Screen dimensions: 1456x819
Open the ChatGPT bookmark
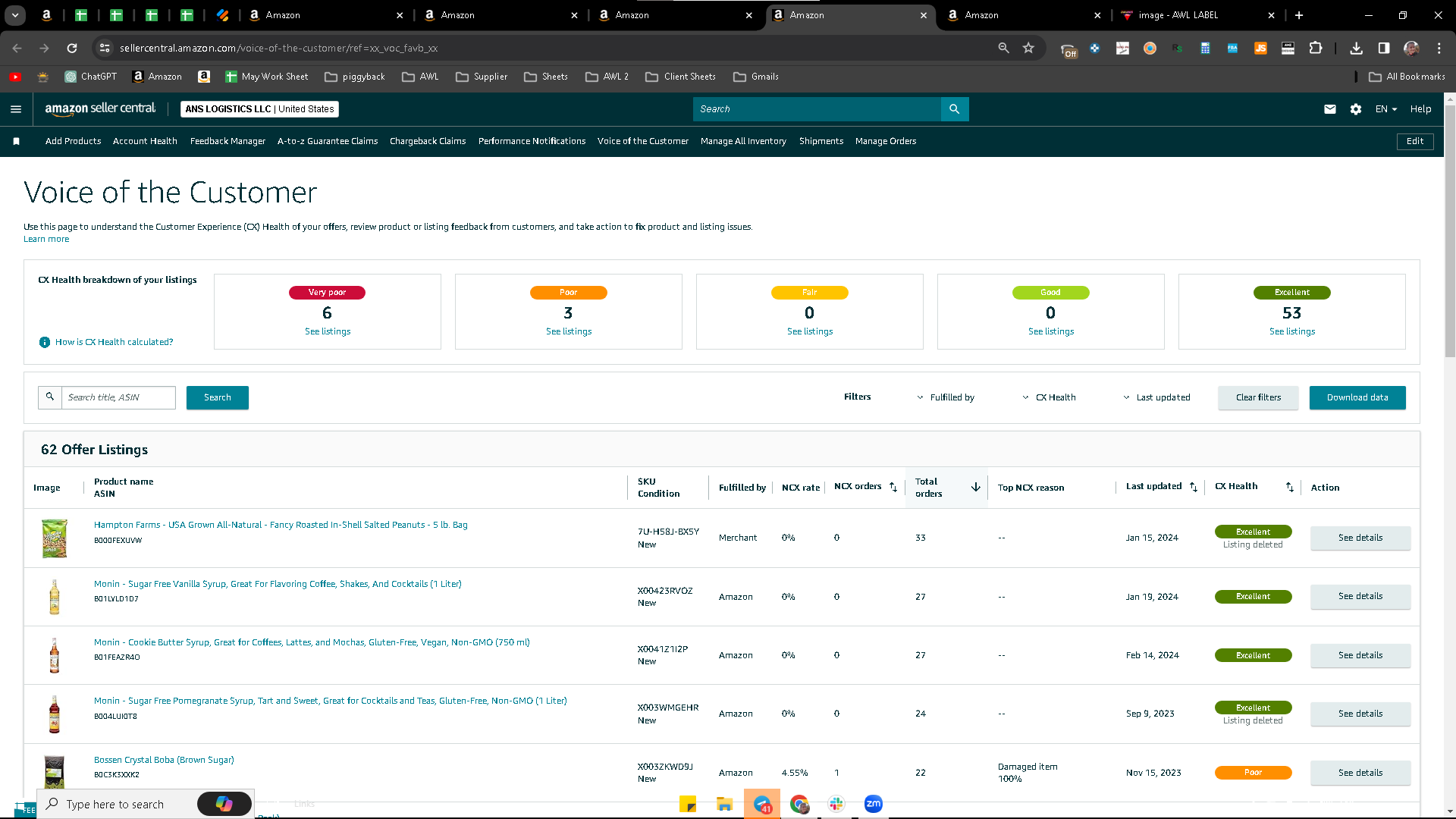tap(91, 77)
